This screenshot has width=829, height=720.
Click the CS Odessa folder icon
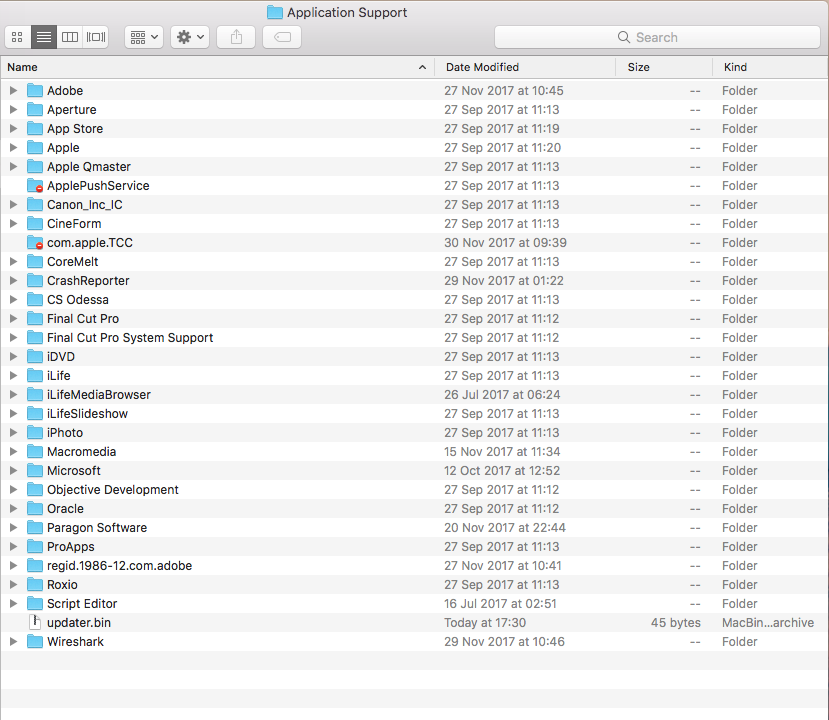click(x=35, y=300)
